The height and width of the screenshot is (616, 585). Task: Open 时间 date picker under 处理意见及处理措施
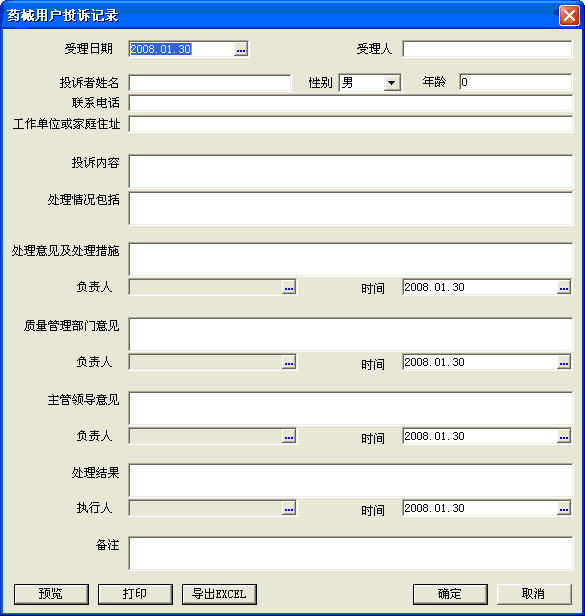point(564,288)
